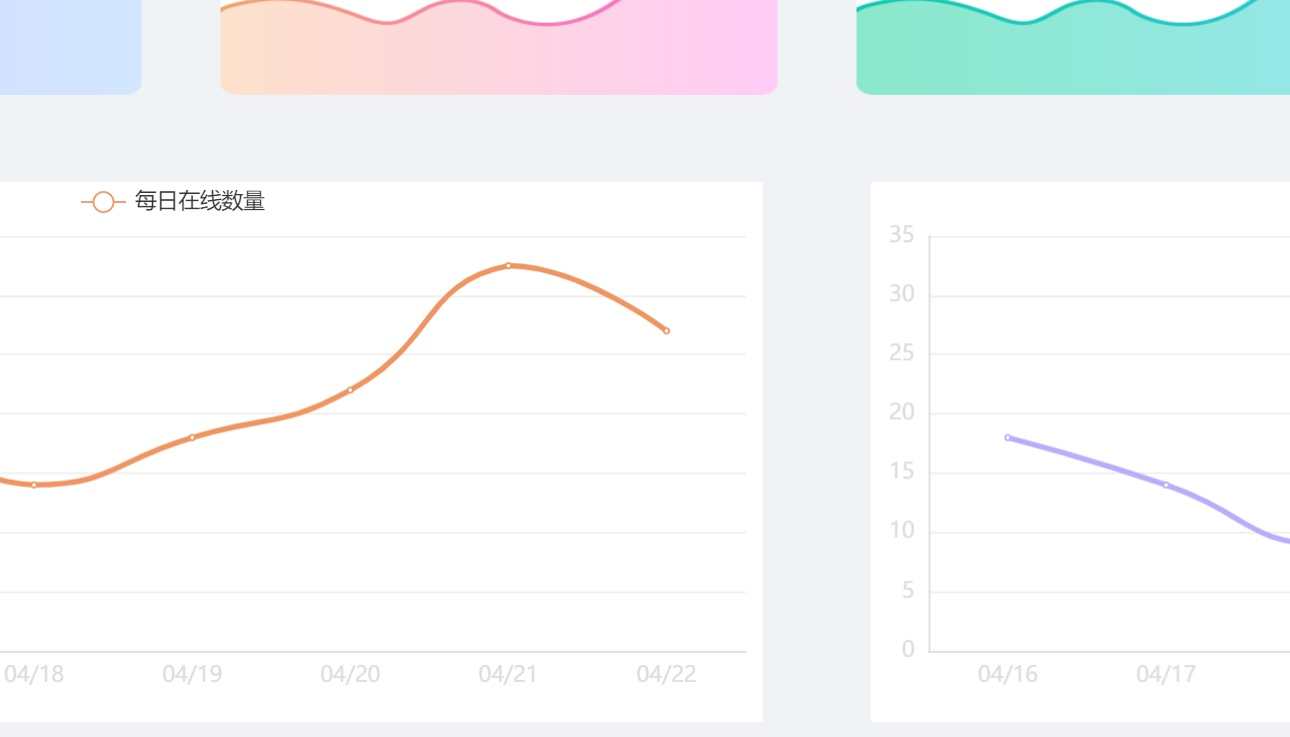1290x737 pixels.
Task: Click the purple data point above 04/16
Action: (x=1008, y=437)
